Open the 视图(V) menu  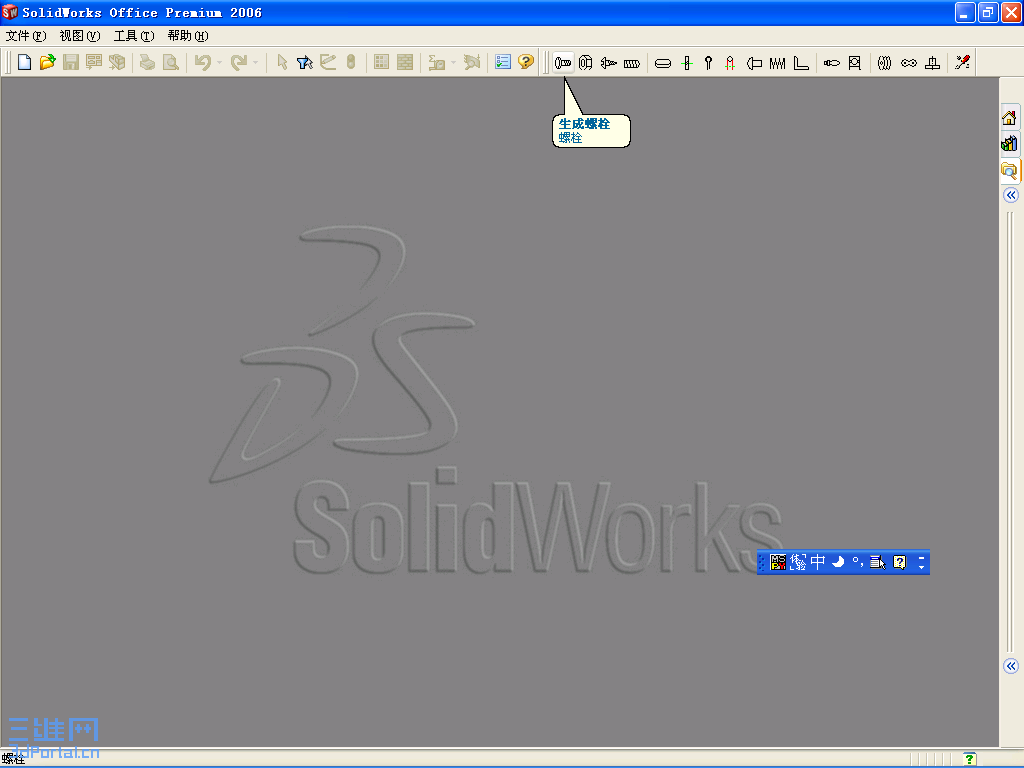(80, 35)
